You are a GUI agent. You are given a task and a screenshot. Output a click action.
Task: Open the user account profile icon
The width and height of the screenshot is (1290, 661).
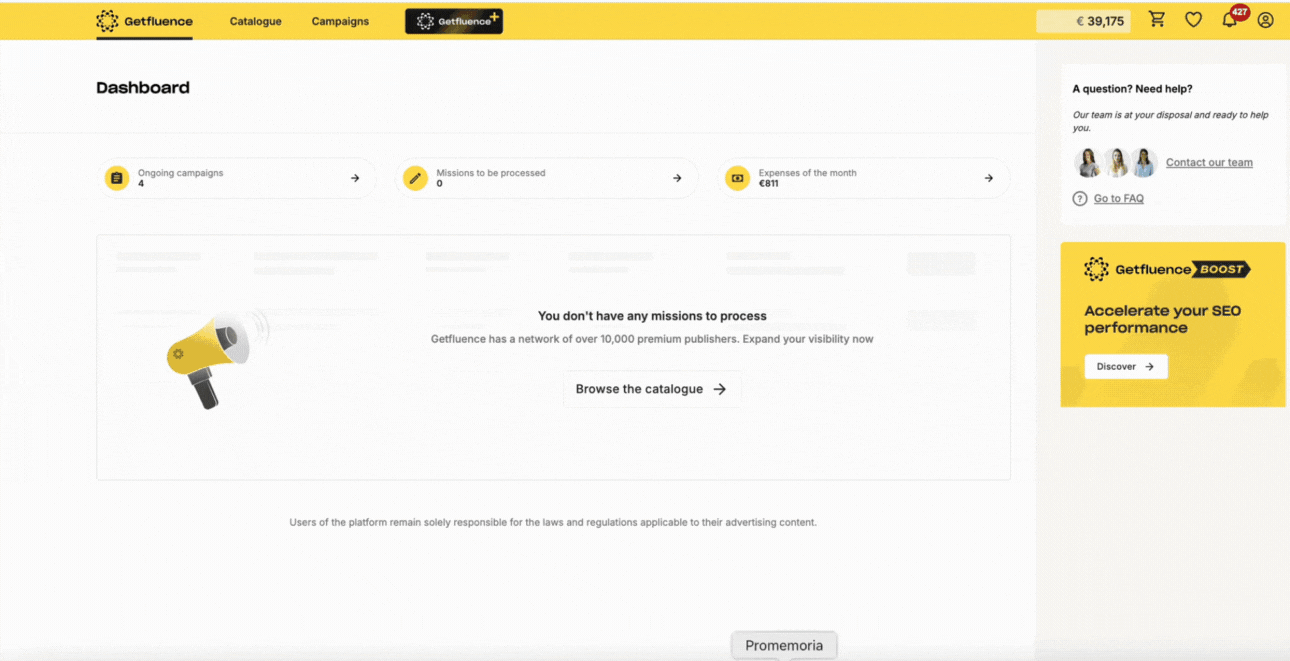pos(1266,20)
